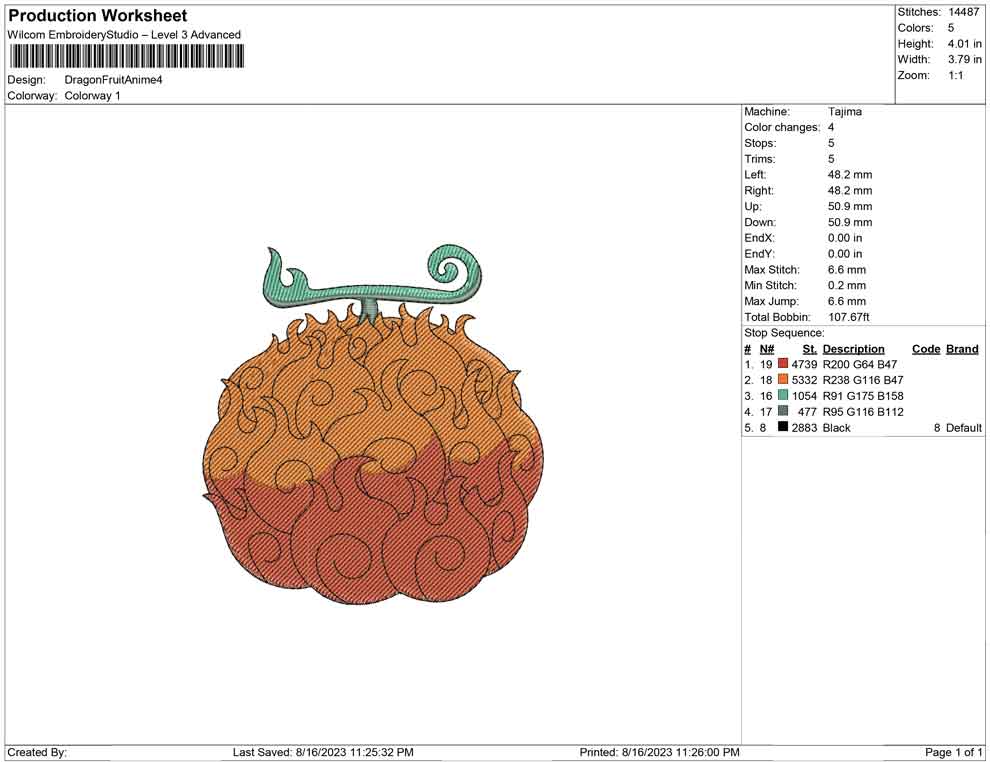Image resolution: width=990 pixels, height=762 pixels.
Task: Click the 'Left:' label
Action: click(x=754, y=175)
